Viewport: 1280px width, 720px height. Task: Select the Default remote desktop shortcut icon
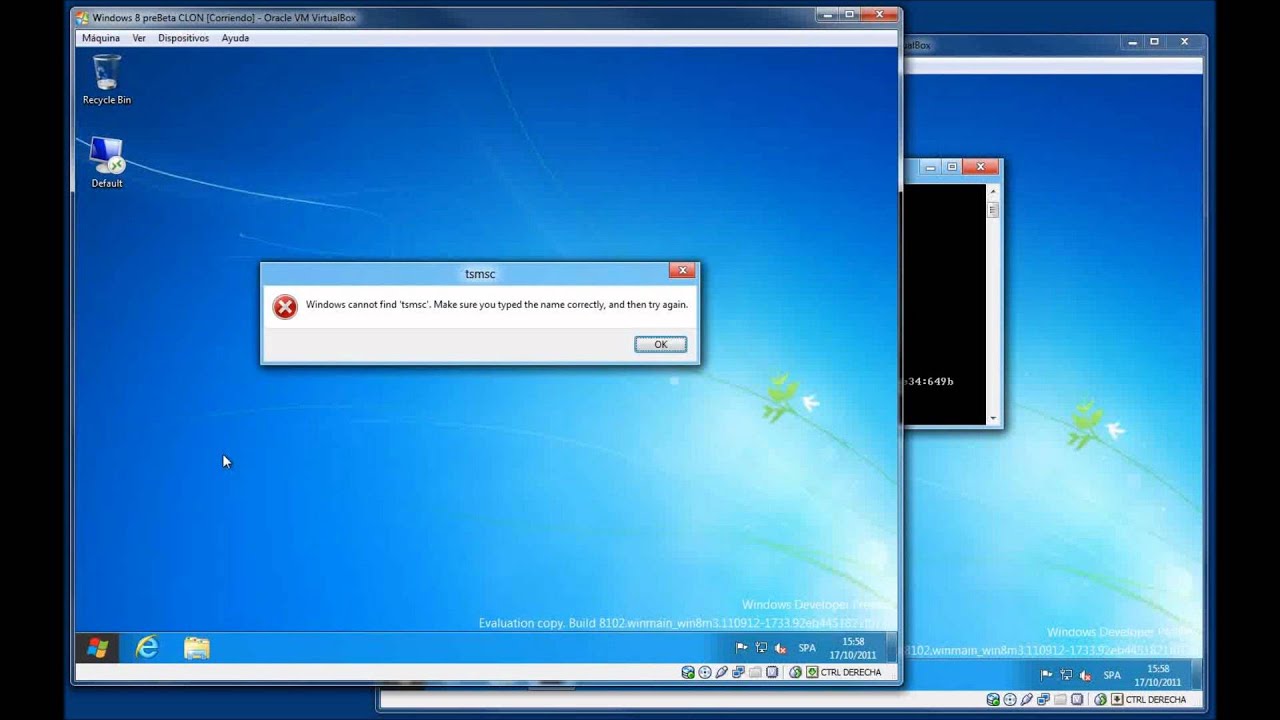(x=107, y=162)
